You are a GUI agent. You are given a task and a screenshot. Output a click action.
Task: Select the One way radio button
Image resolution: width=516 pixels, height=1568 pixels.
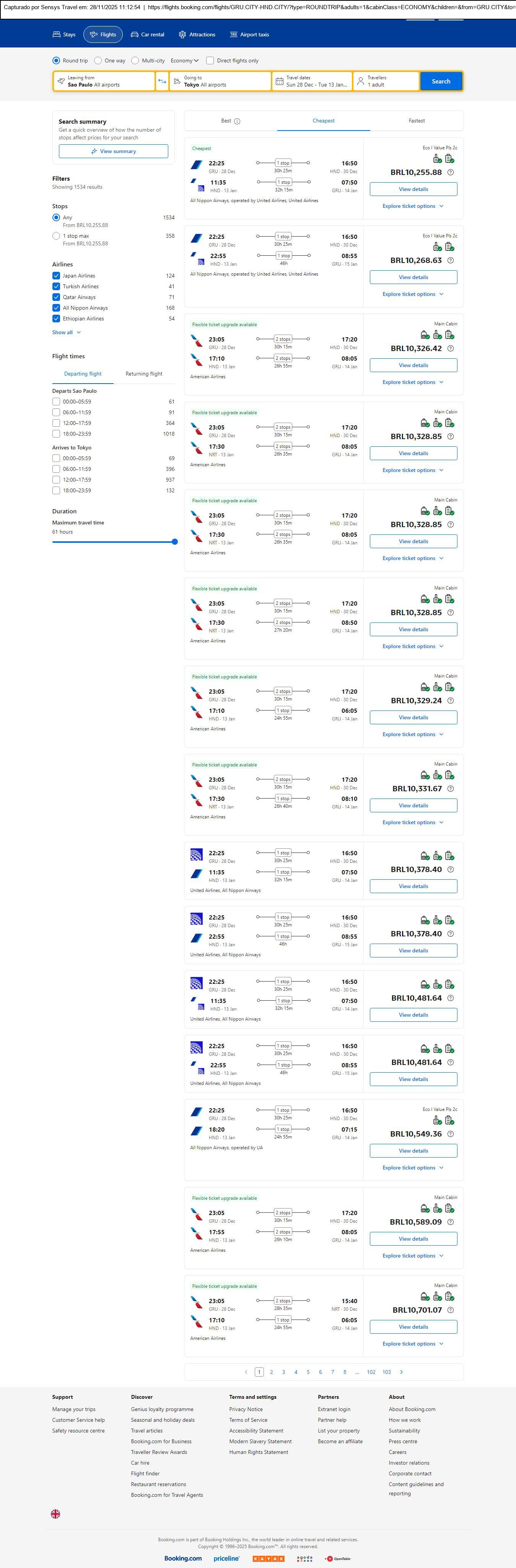pyautogui.click(x=98, y=61)
